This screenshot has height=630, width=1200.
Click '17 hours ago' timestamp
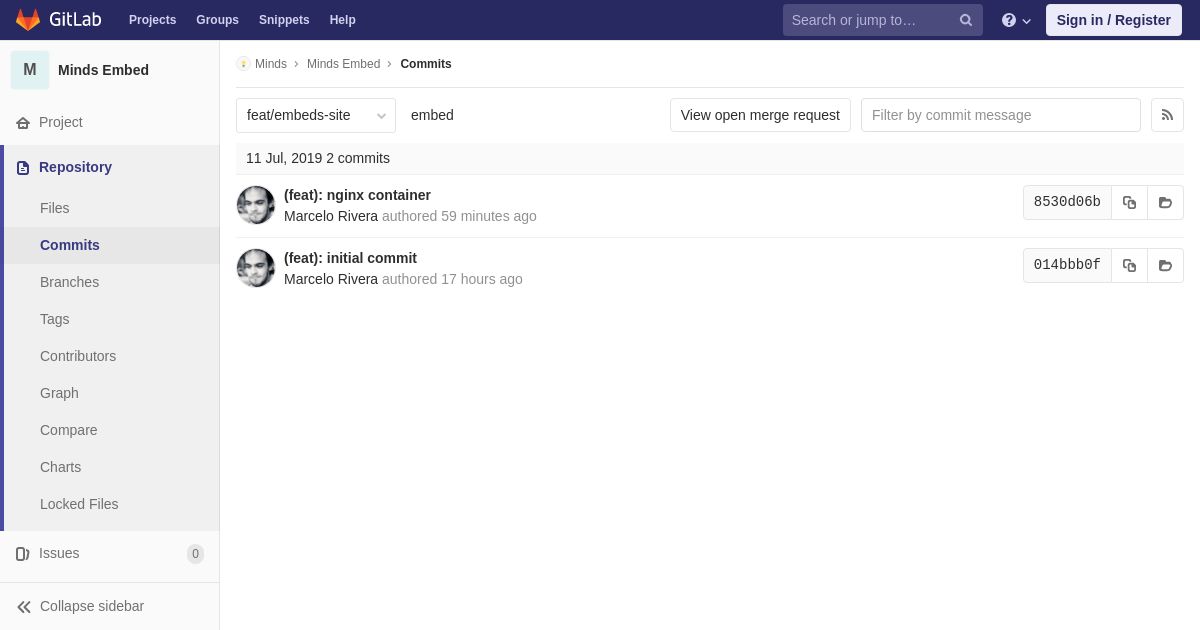point(482,279)
